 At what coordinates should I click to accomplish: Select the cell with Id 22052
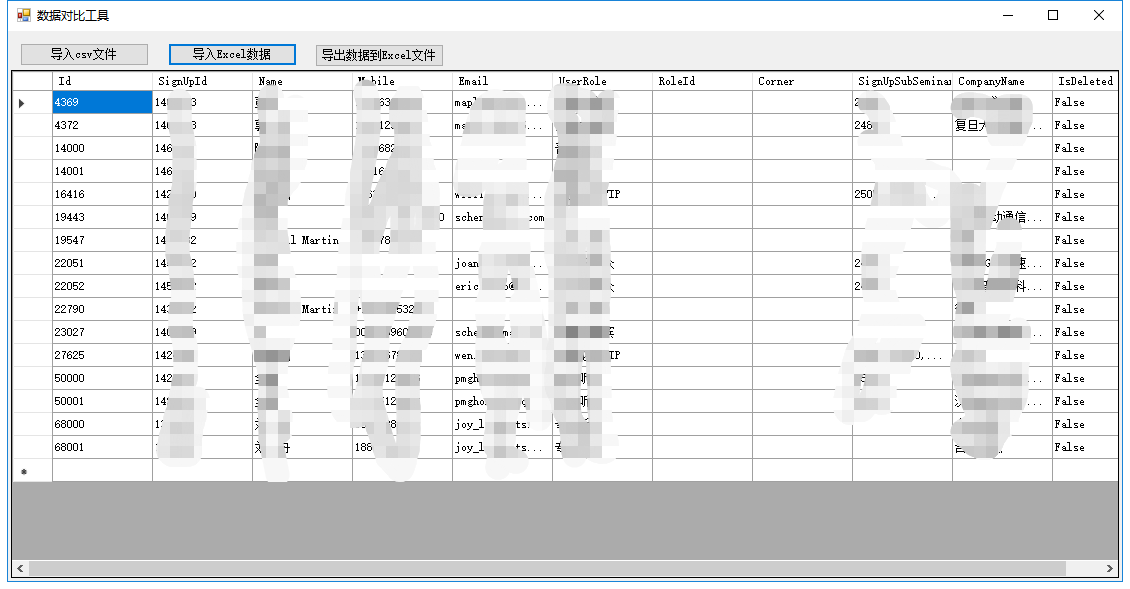(x=102, y=287)
